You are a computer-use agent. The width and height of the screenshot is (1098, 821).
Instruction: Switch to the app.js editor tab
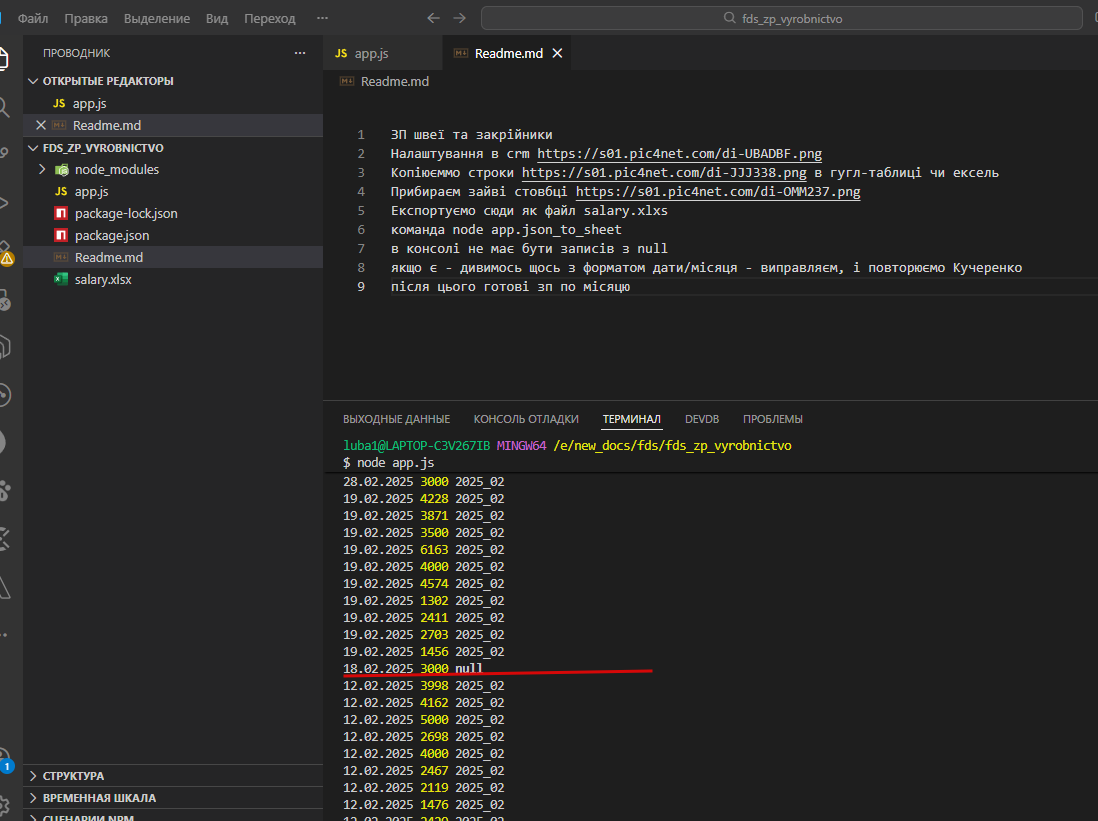click(x=371, y=53)
